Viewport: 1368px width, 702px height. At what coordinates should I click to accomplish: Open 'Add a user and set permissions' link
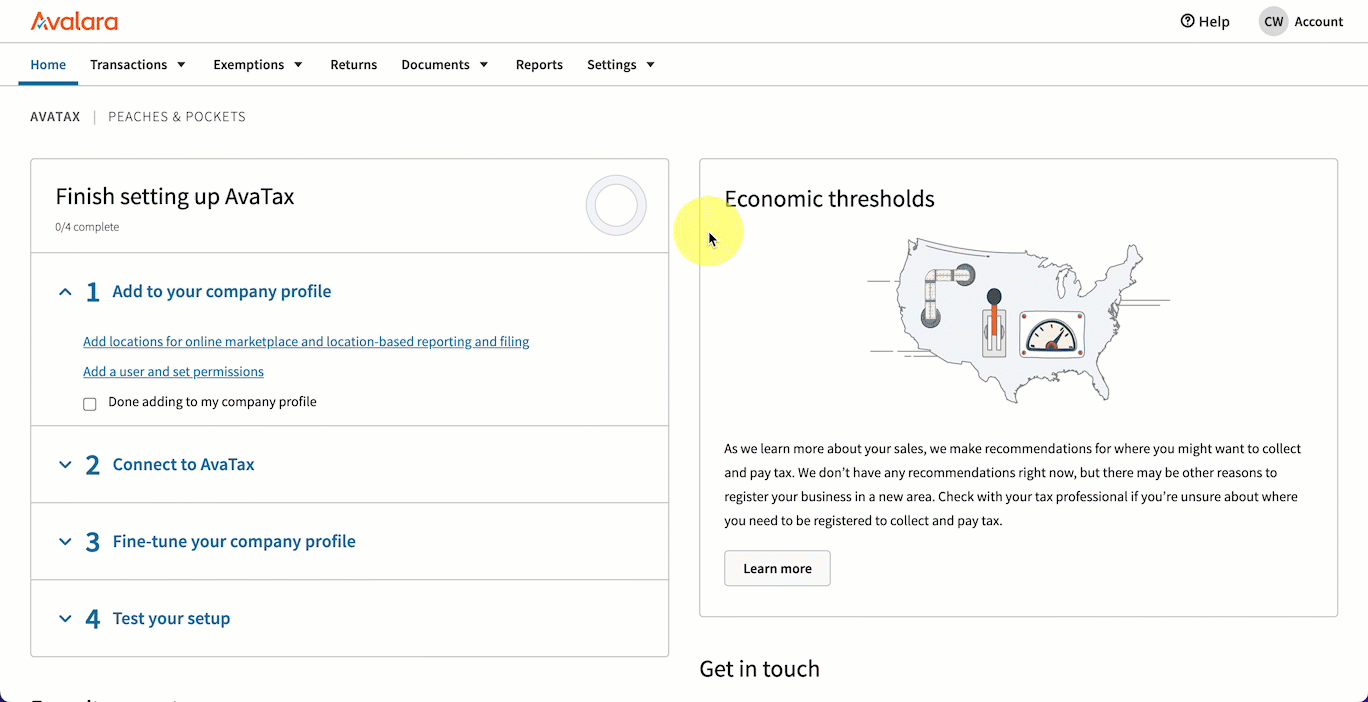173,372
